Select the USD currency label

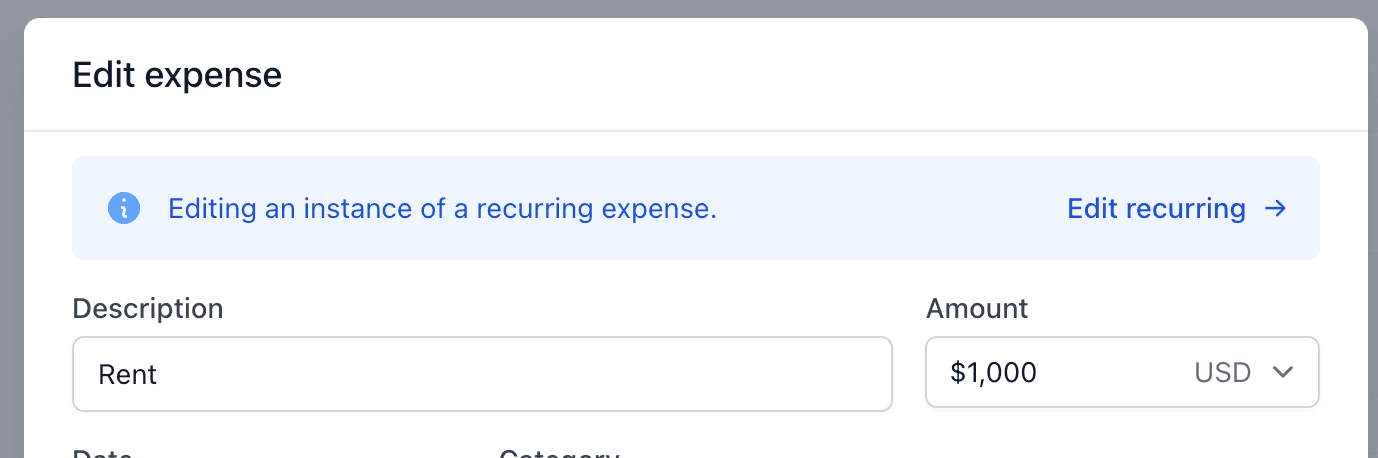pos(1222,373)
